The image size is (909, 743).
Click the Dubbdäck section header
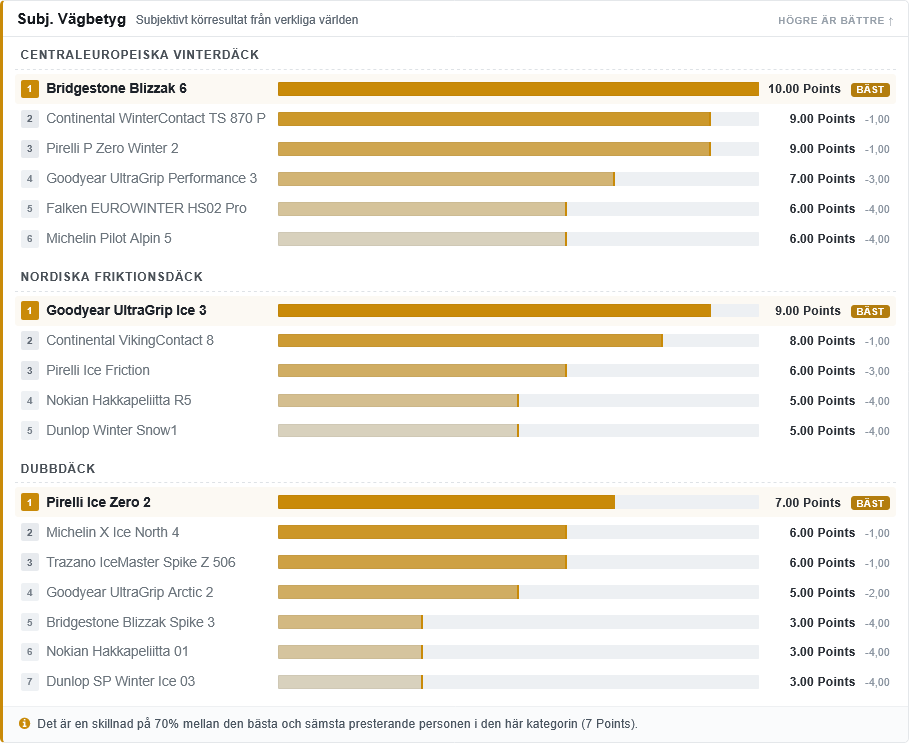click(x=58, y=468)
